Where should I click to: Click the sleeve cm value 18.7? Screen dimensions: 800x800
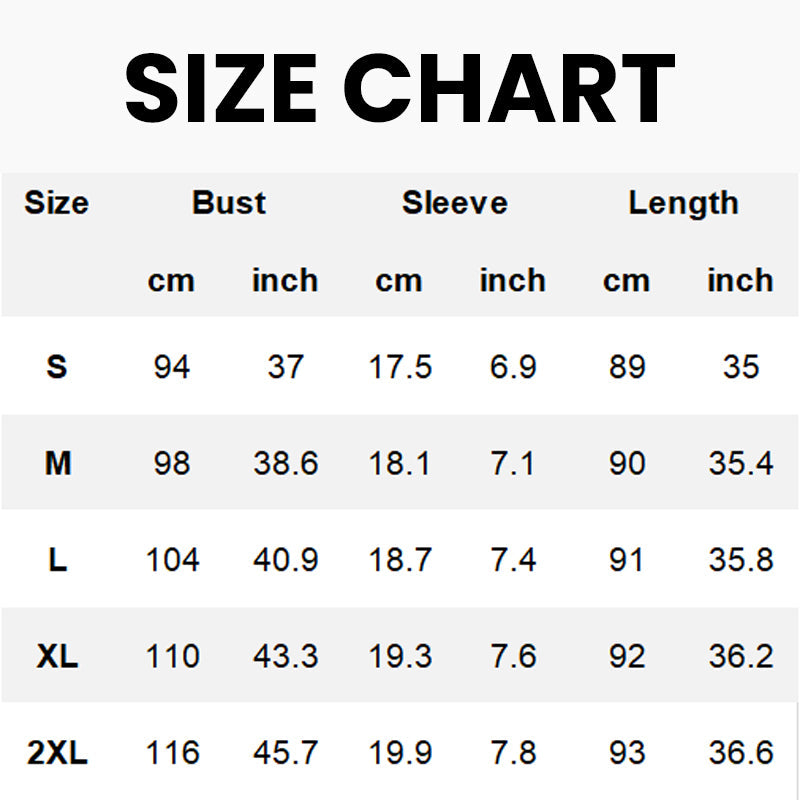point(400,560)
